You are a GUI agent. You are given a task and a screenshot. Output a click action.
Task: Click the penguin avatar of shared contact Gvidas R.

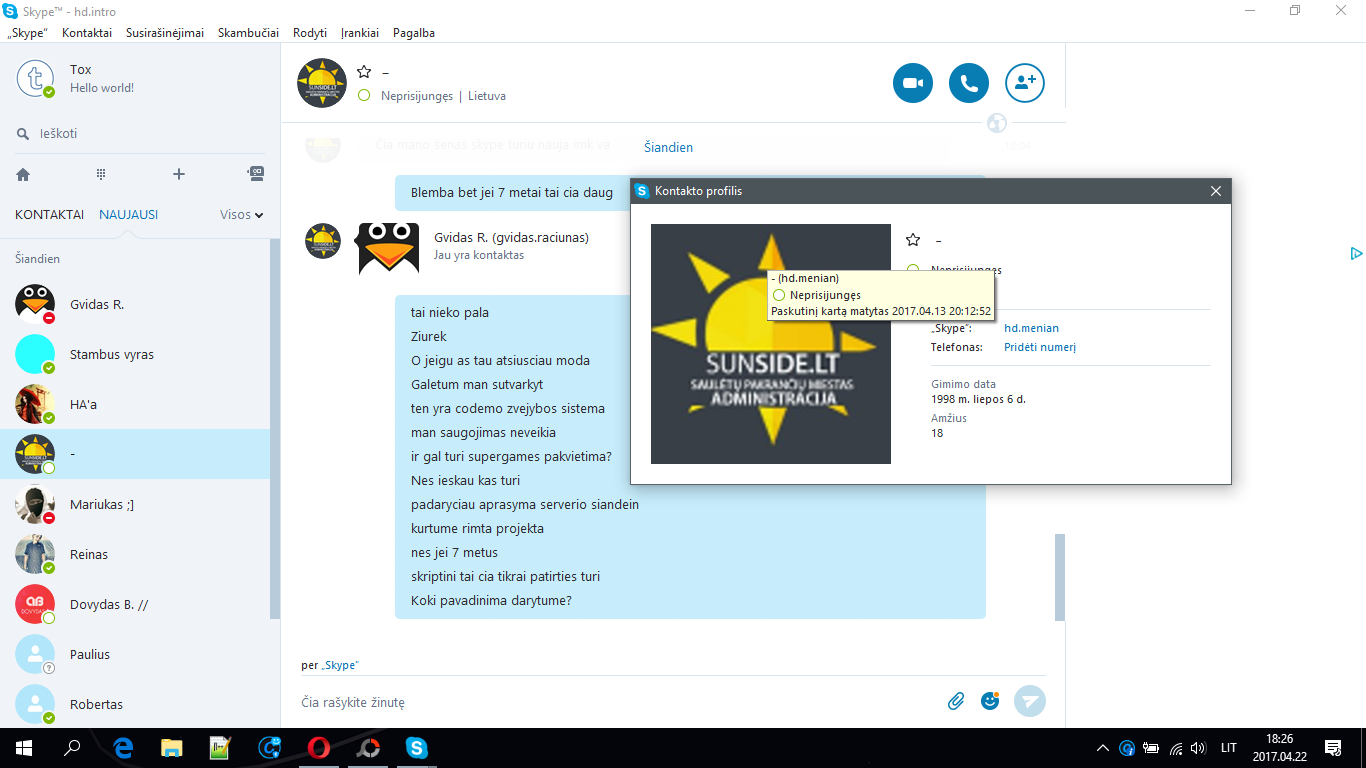tap(388, 247)
